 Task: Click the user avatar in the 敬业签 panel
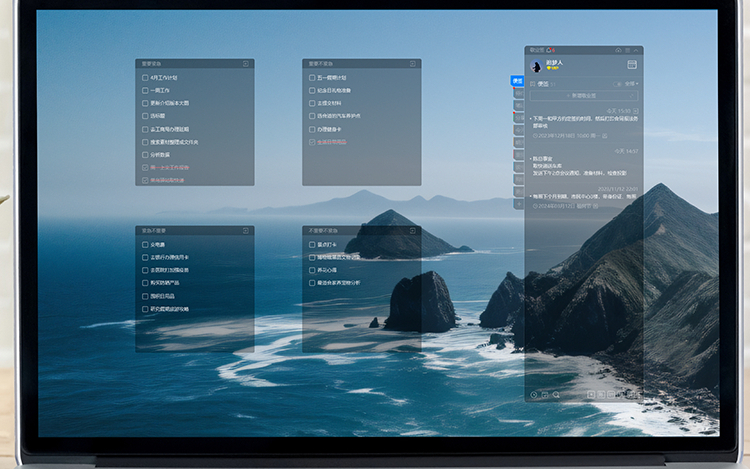tap(536, 66)
